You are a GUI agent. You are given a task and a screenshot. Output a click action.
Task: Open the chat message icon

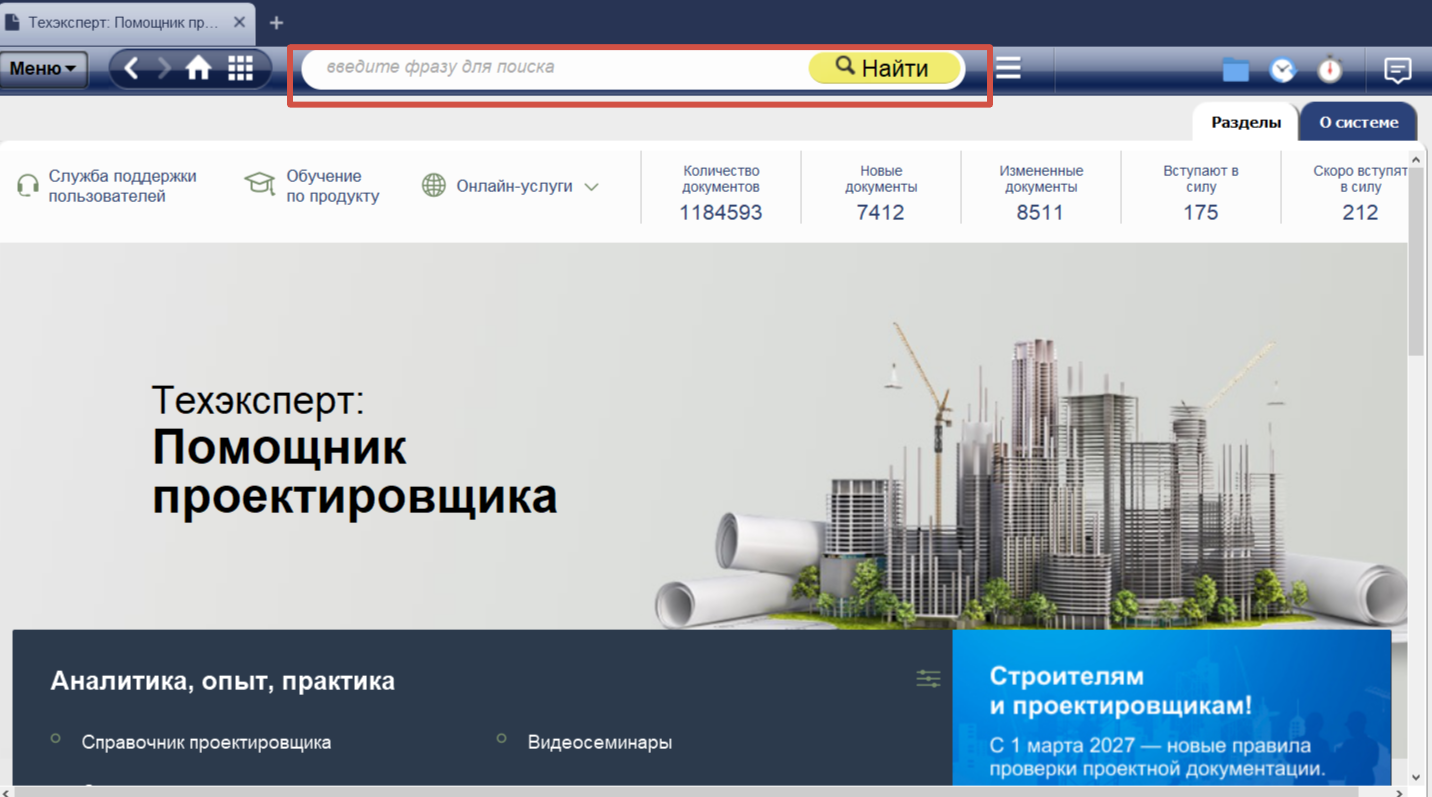point(1397,70)
